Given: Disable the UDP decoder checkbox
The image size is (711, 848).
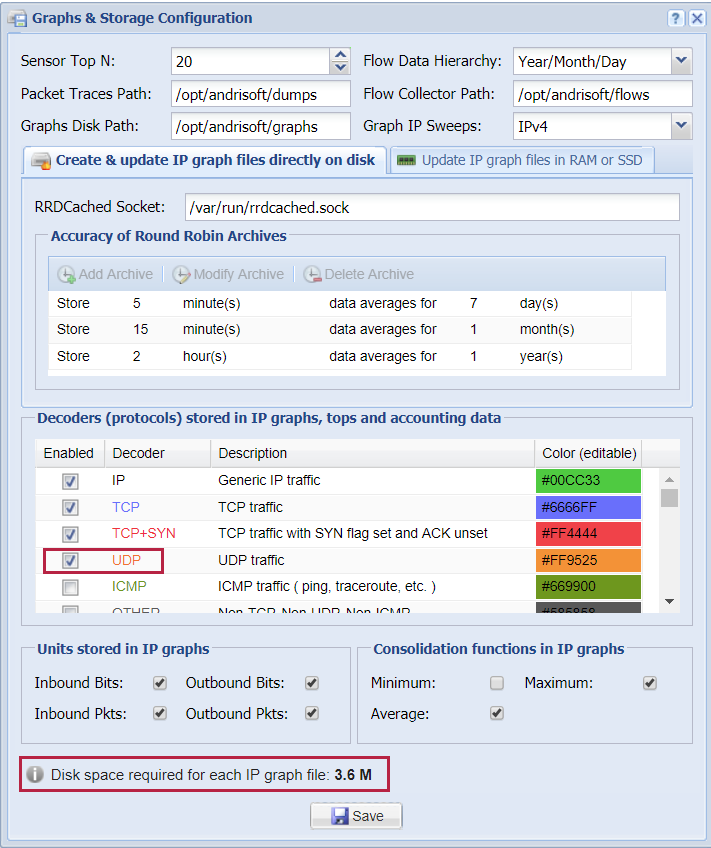Looking at the screenshot, I should [70, 560].
